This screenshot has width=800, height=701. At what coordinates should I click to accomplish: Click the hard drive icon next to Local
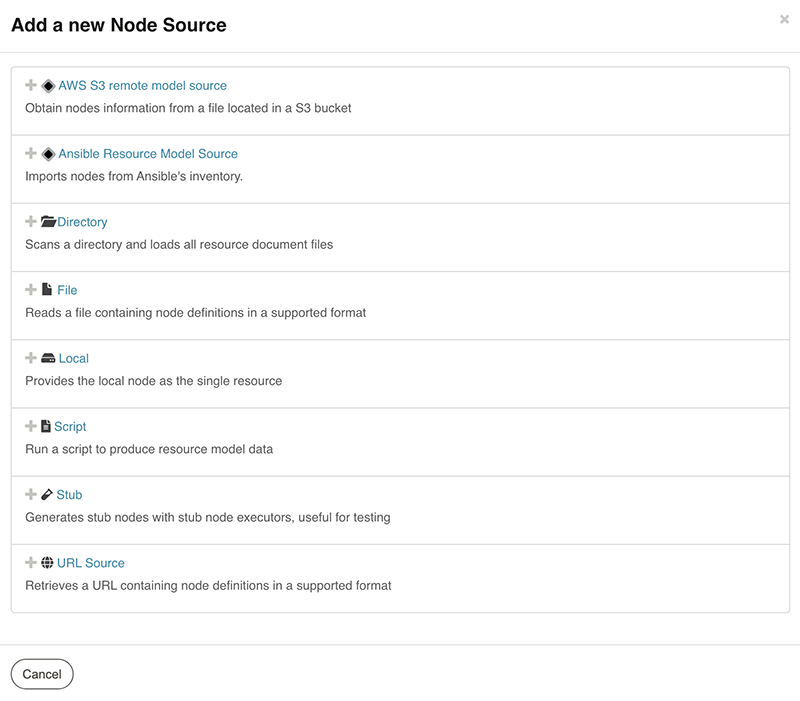48,358
